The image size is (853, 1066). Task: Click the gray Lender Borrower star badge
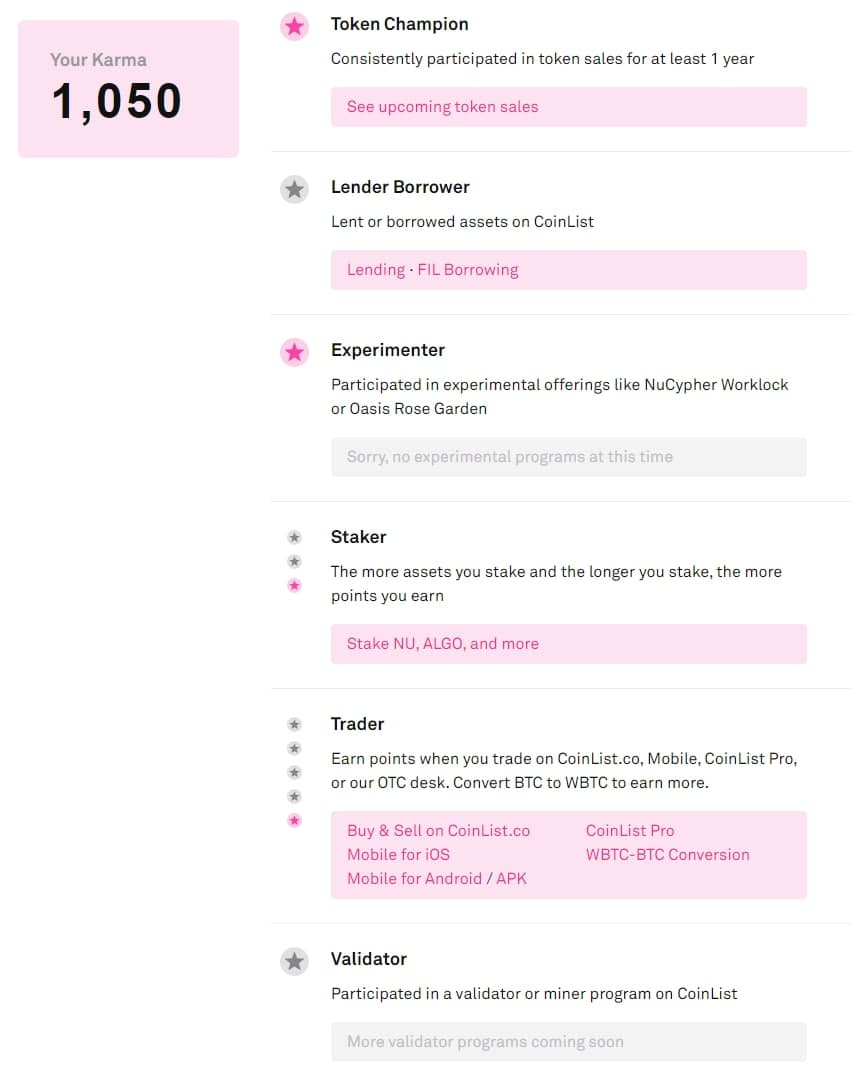(294, 189)
